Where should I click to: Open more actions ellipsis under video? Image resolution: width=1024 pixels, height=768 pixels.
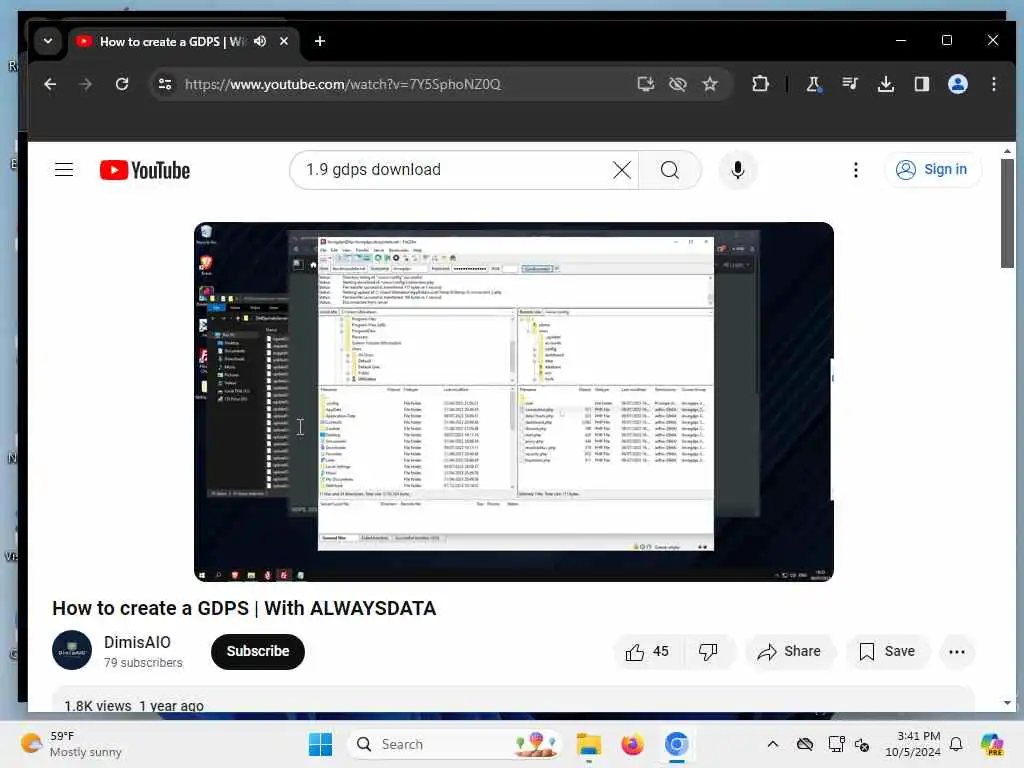pyautogui.click(x=957, y=651)
